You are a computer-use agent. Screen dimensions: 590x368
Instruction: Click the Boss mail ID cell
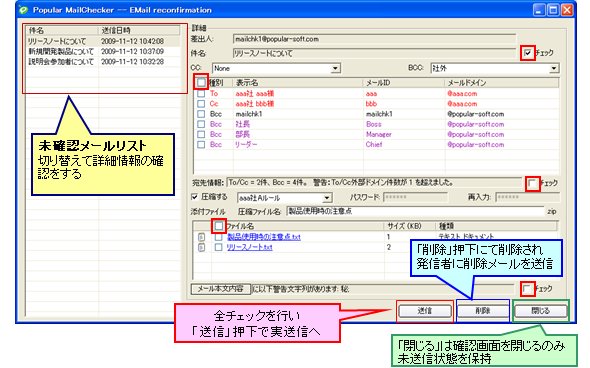pyautogui.click(x=373, y=124)
